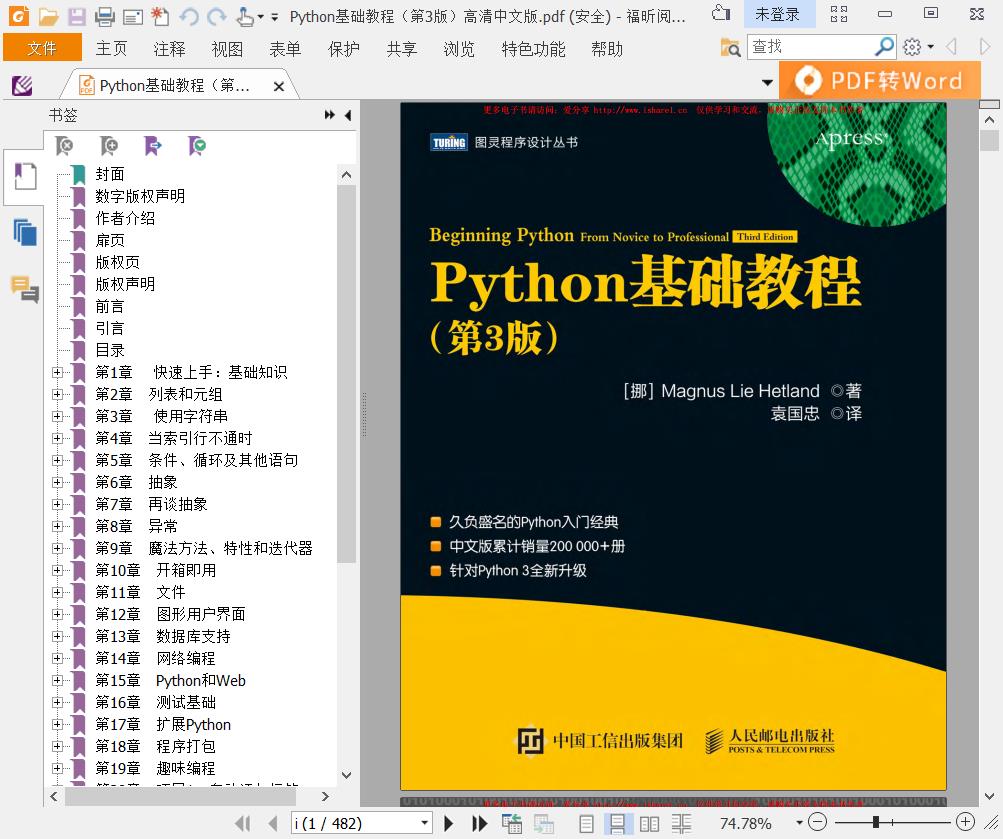Image resolution: width=1003 pixels, height=839 pixels.
Task: Open the folder search icon beside 查找
Action: pyautogui.click(x=730, y=47)
